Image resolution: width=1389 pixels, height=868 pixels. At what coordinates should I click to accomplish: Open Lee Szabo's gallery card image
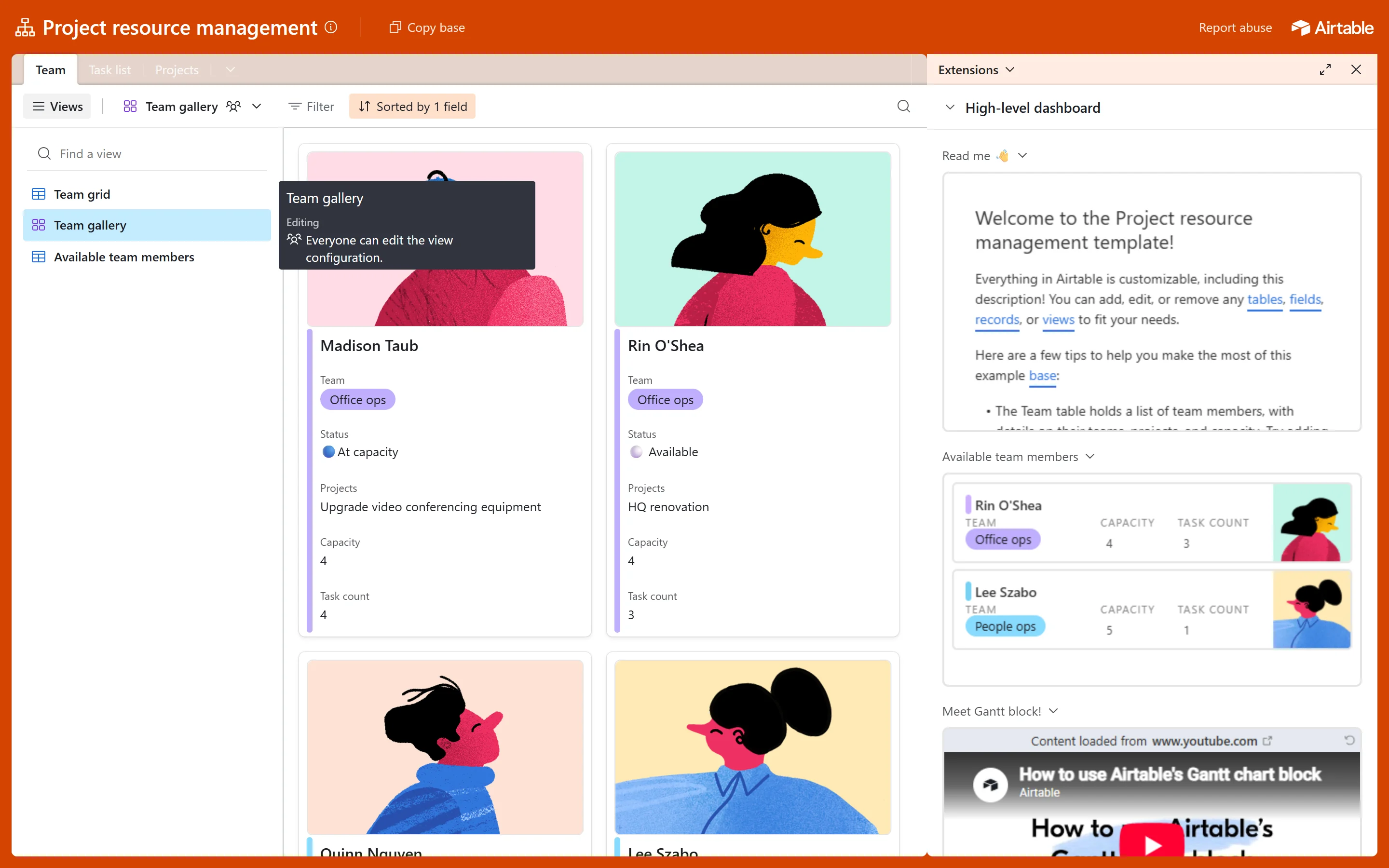pyautogui.click(x=752, y=747)
